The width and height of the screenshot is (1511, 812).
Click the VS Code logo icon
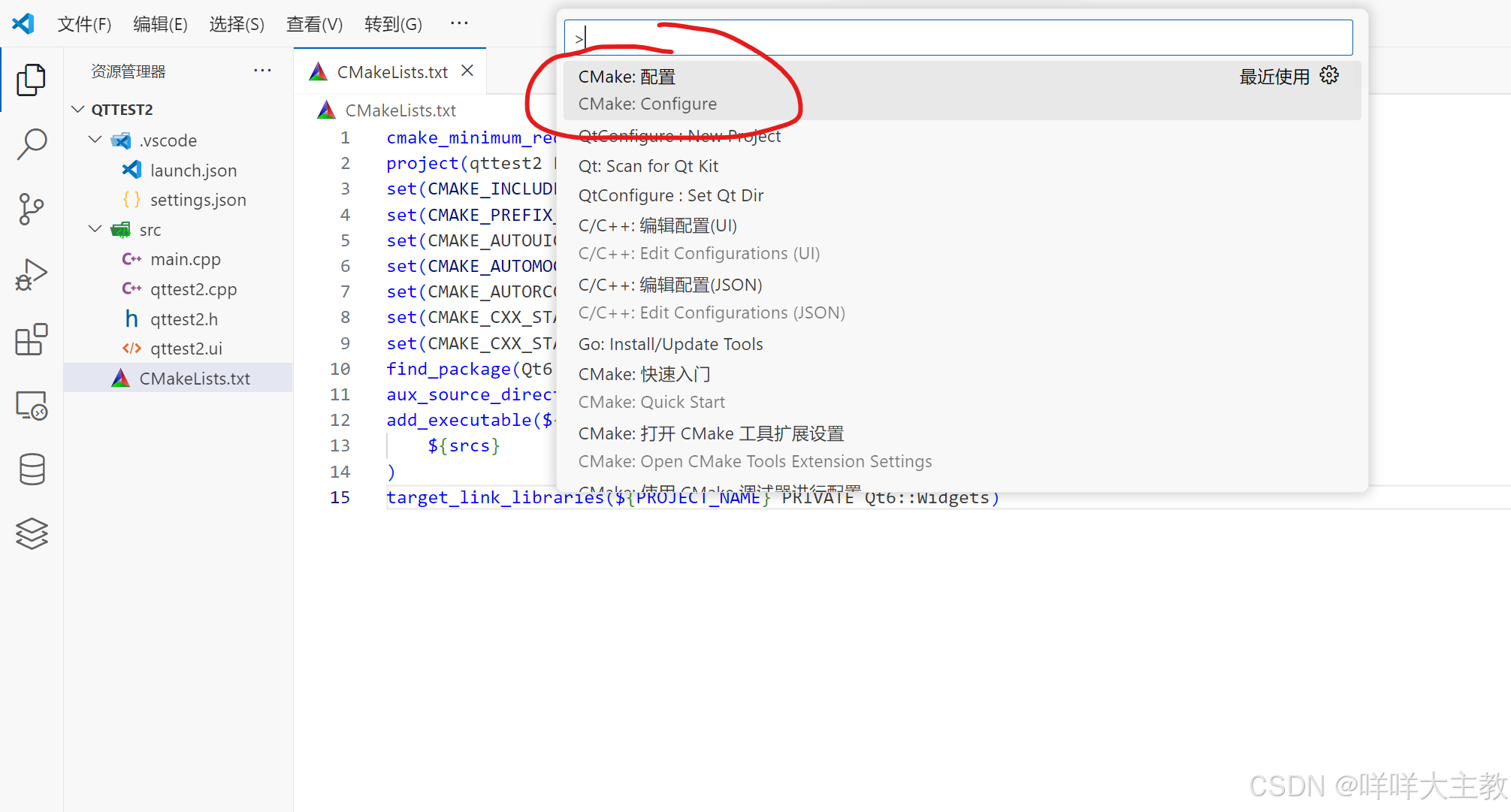click(x=23, y=24)
